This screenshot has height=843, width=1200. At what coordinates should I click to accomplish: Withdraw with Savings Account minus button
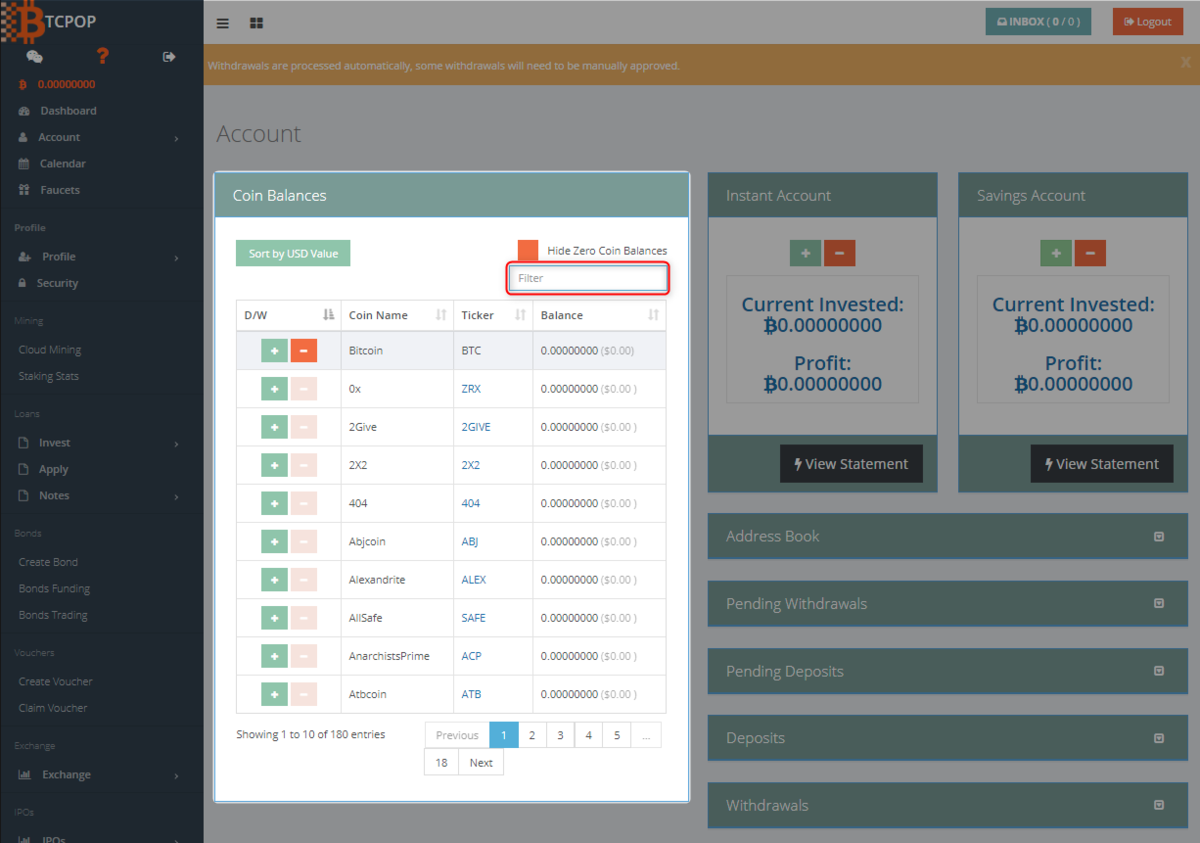pyautogui.click(x=1090, y=253)
